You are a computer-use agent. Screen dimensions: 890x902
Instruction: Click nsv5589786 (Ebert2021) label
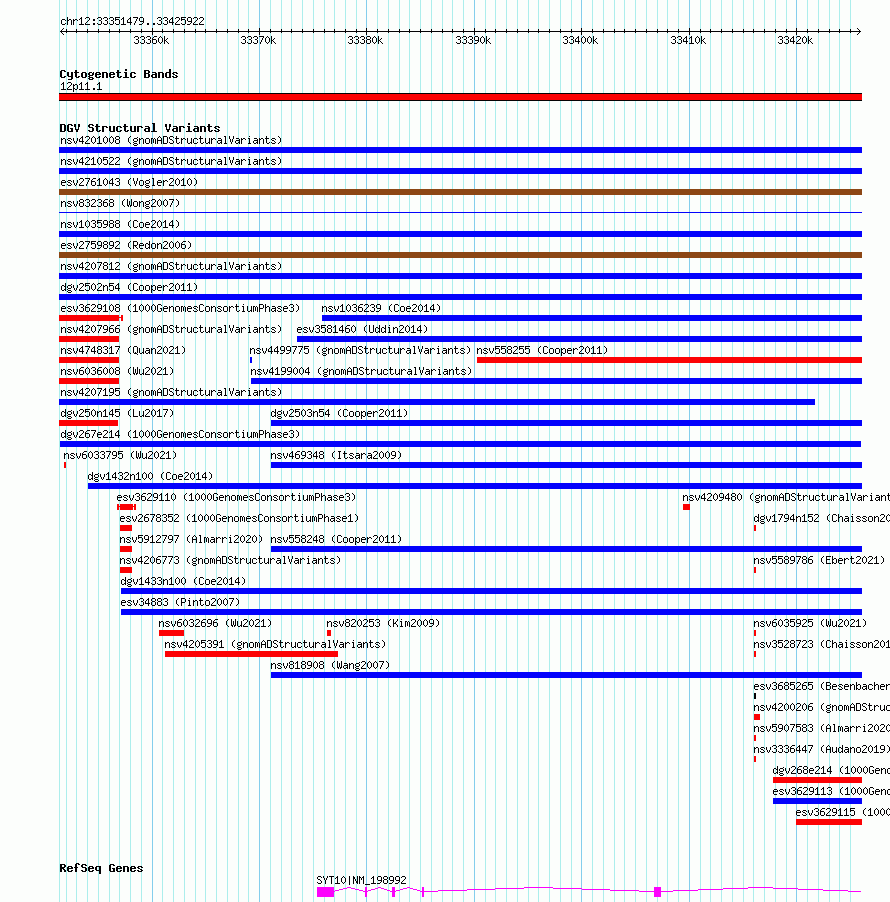[819, 560]
